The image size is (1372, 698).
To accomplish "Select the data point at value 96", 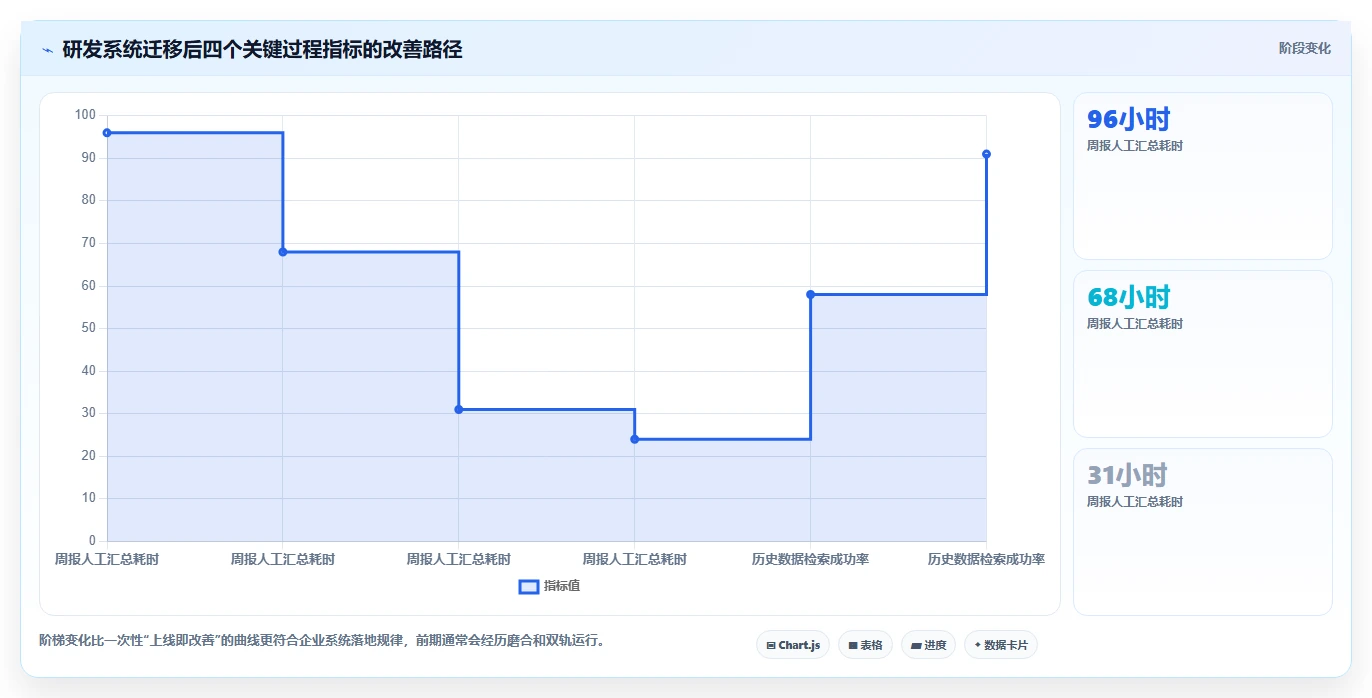I will tap(107, 133).
